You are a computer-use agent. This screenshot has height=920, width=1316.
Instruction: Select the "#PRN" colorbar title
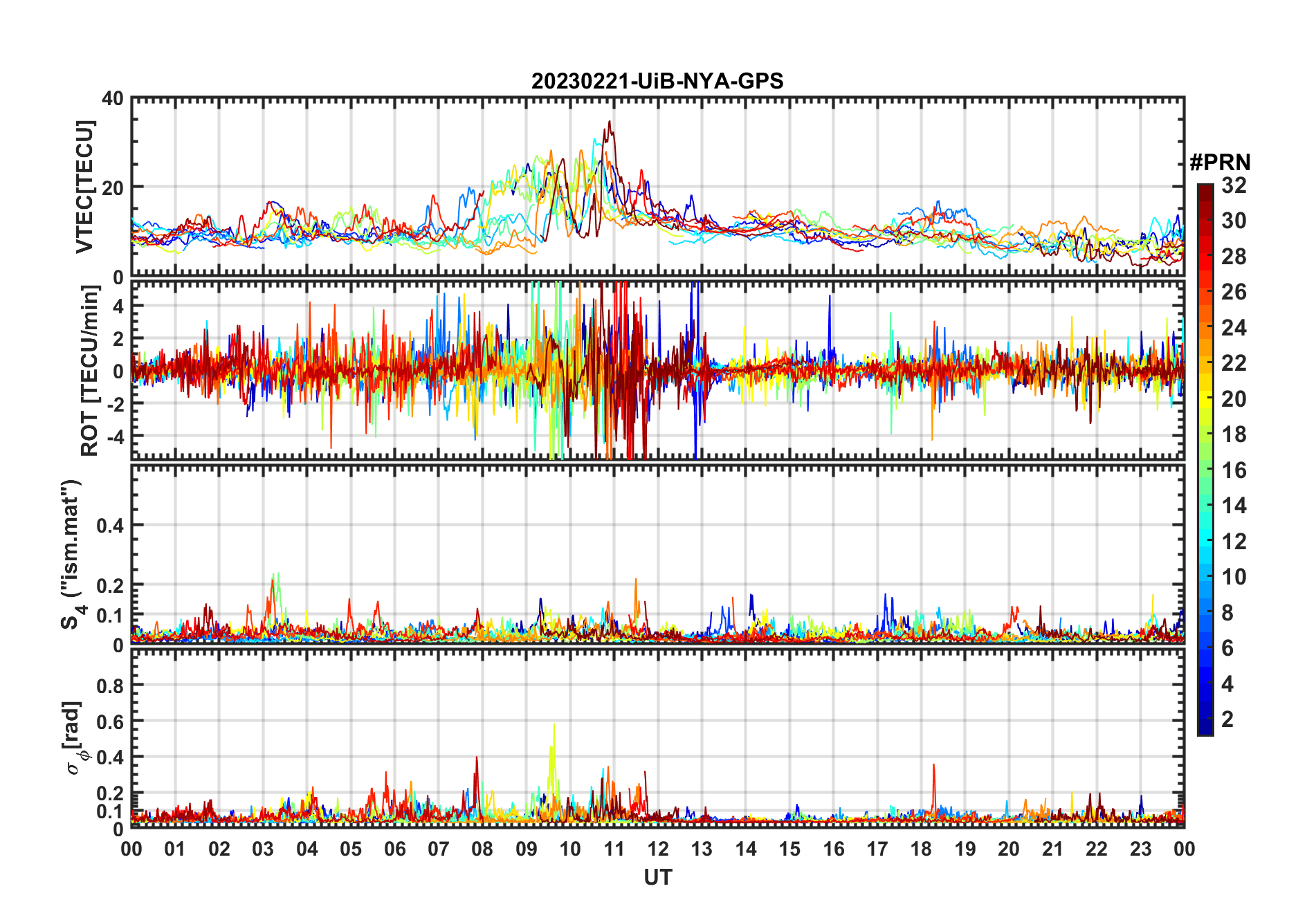(x=1221, y=163)
